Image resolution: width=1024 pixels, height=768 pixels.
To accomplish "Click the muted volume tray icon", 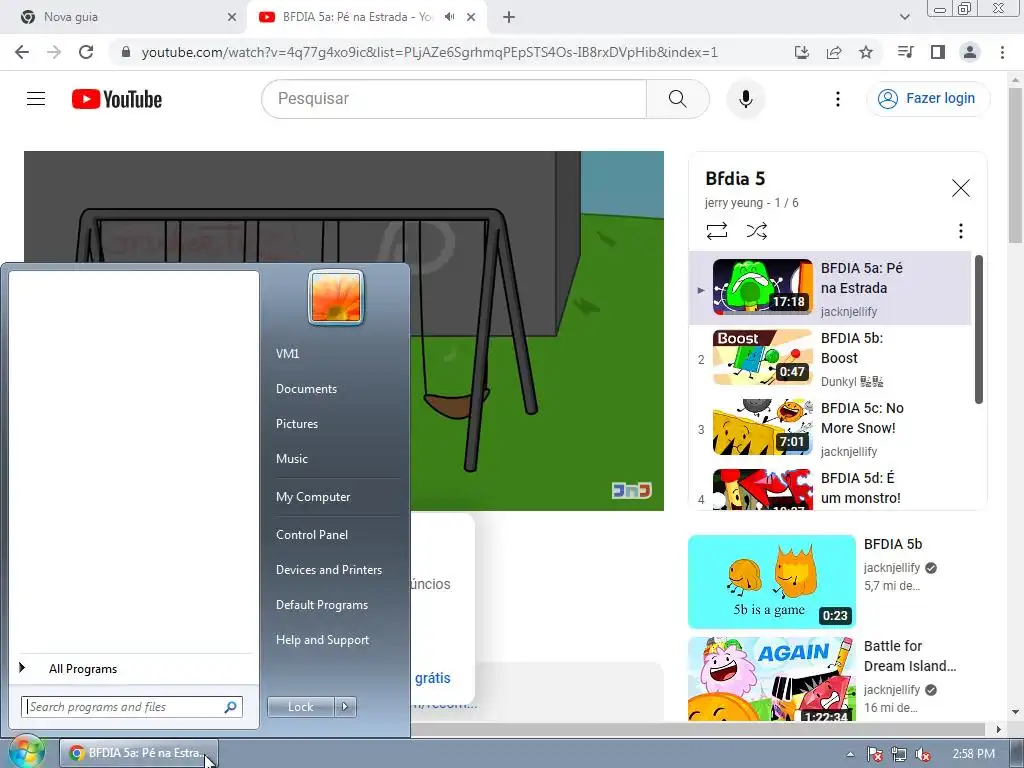I will (923, 754).
